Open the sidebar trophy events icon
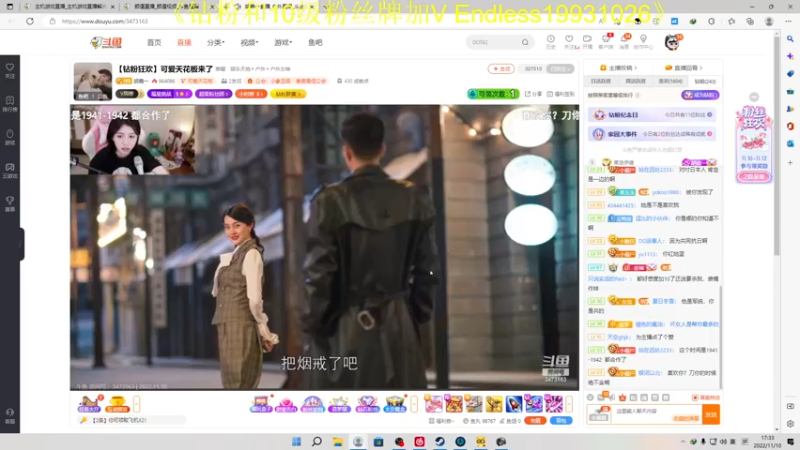Screen dimensions: 800x450 pyautogui.click(x=10, y=204)
